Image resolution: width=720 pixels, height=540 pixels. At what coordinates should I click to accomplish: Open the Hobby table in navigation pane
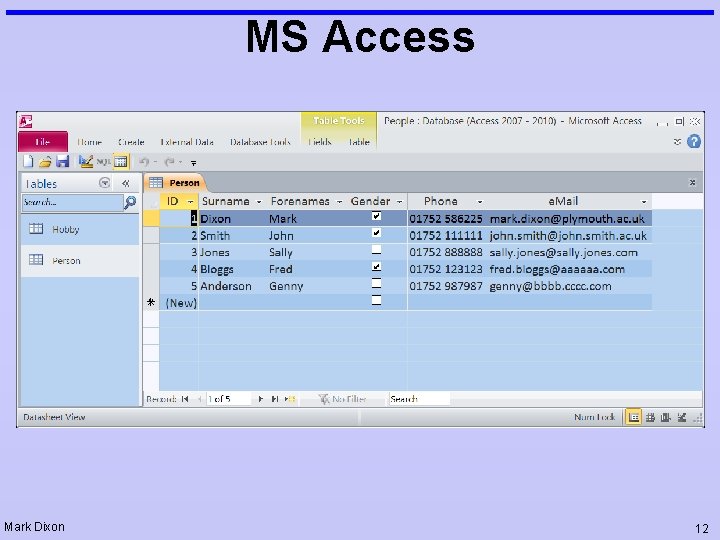point(80,229)
